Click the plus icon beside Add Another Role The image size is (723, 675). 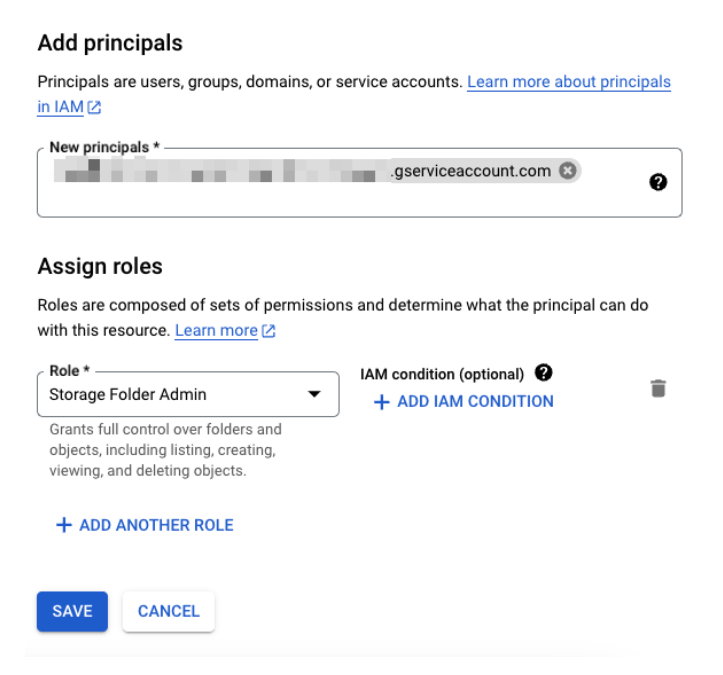click(x=64, y=525)
